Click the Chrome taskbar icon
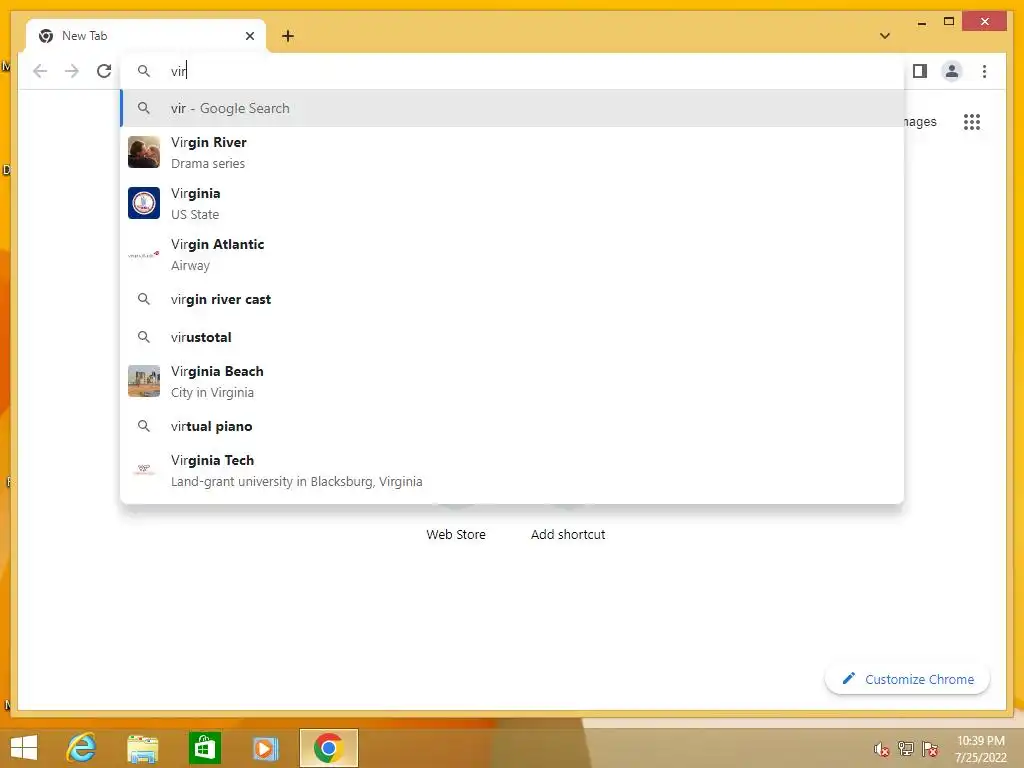Image resolution: width=1024 pixels, height=768 pixels. (328, 748)
